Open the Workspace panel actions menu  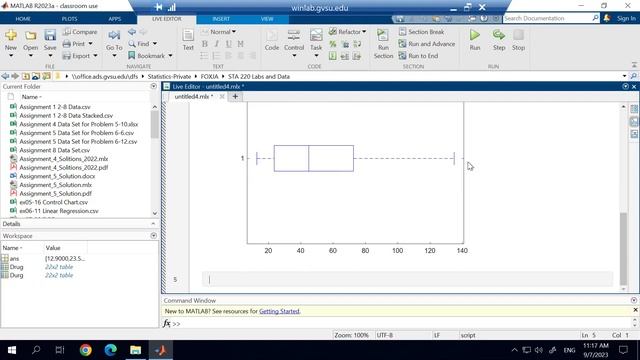(153, 236)
